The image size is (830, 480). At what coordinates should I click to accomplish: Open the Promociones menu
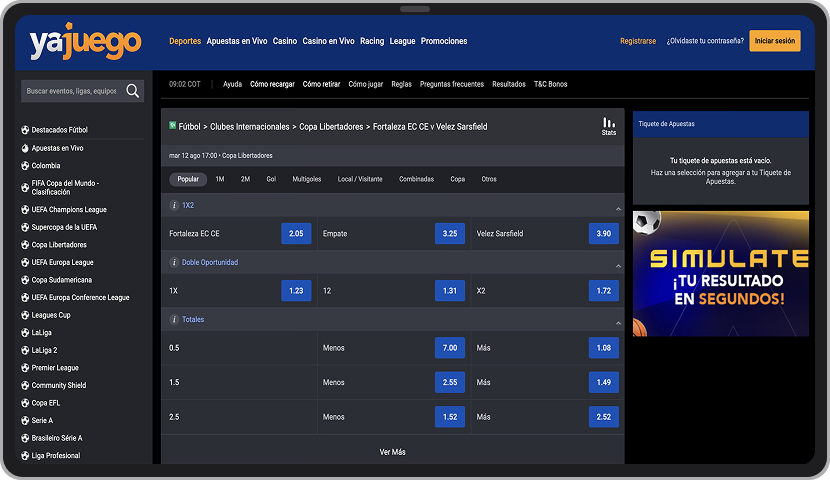444,41
